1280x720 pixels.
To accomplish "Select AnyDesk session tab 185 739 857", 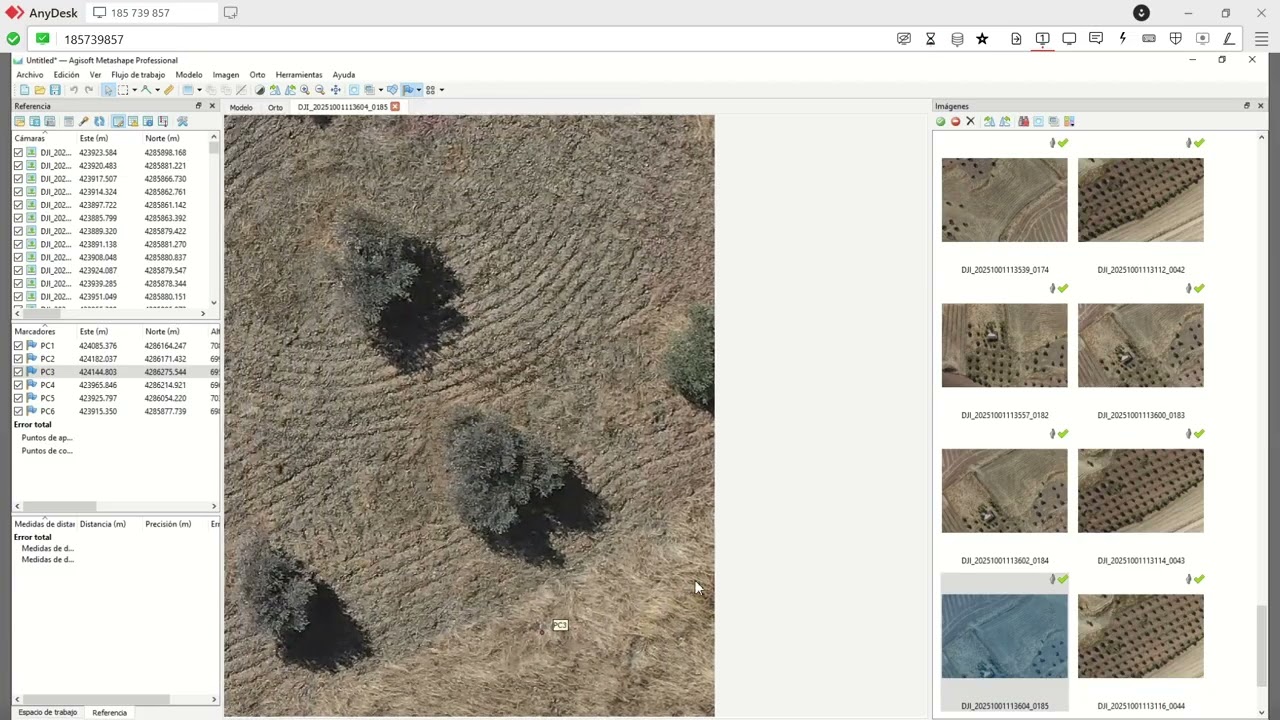I will click(152, 13).
